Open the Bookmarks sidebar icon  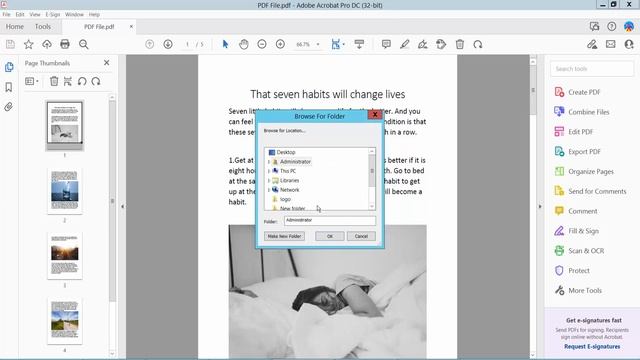point(9,87)
